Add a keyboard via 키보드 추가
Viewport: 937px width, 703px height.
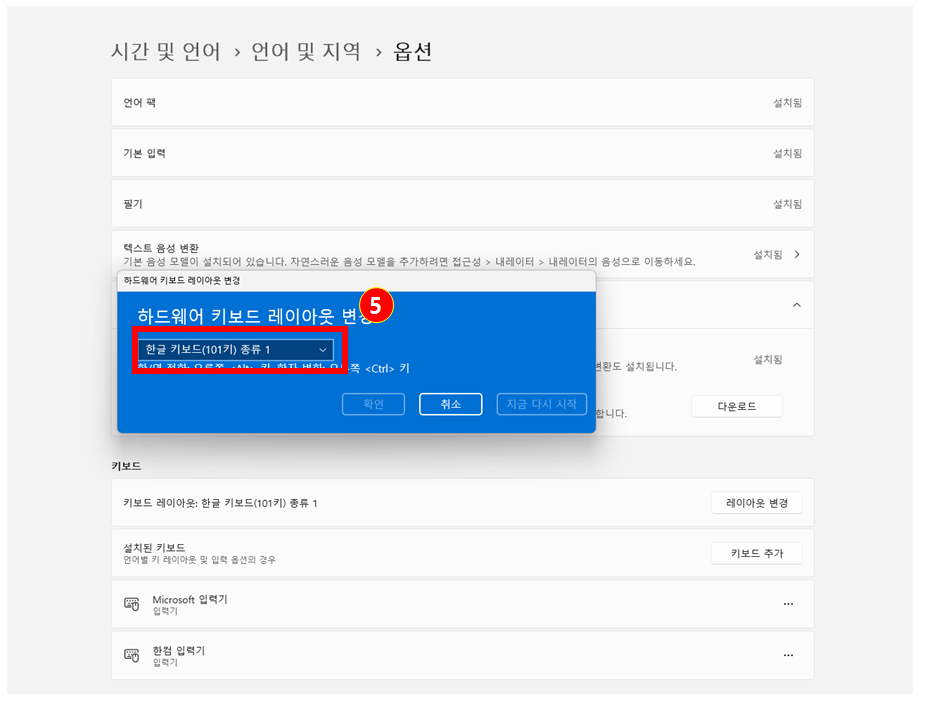(757, 552)
